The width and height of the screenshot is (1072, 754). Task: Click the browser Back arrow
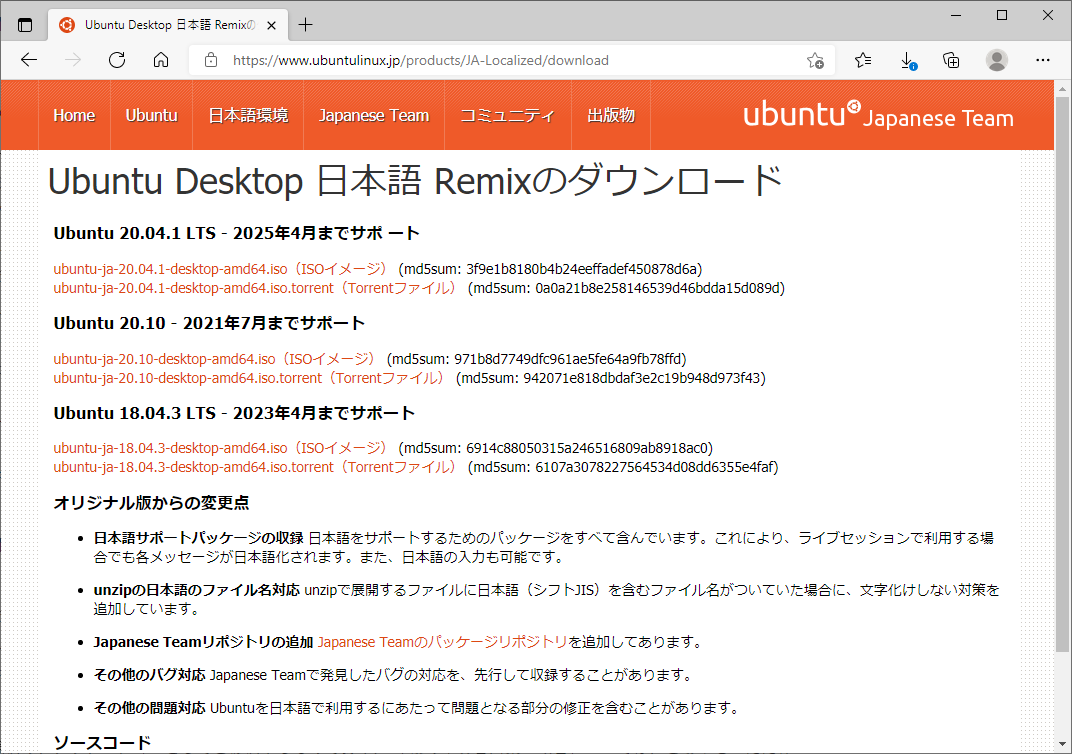click(x=29, y=60)
